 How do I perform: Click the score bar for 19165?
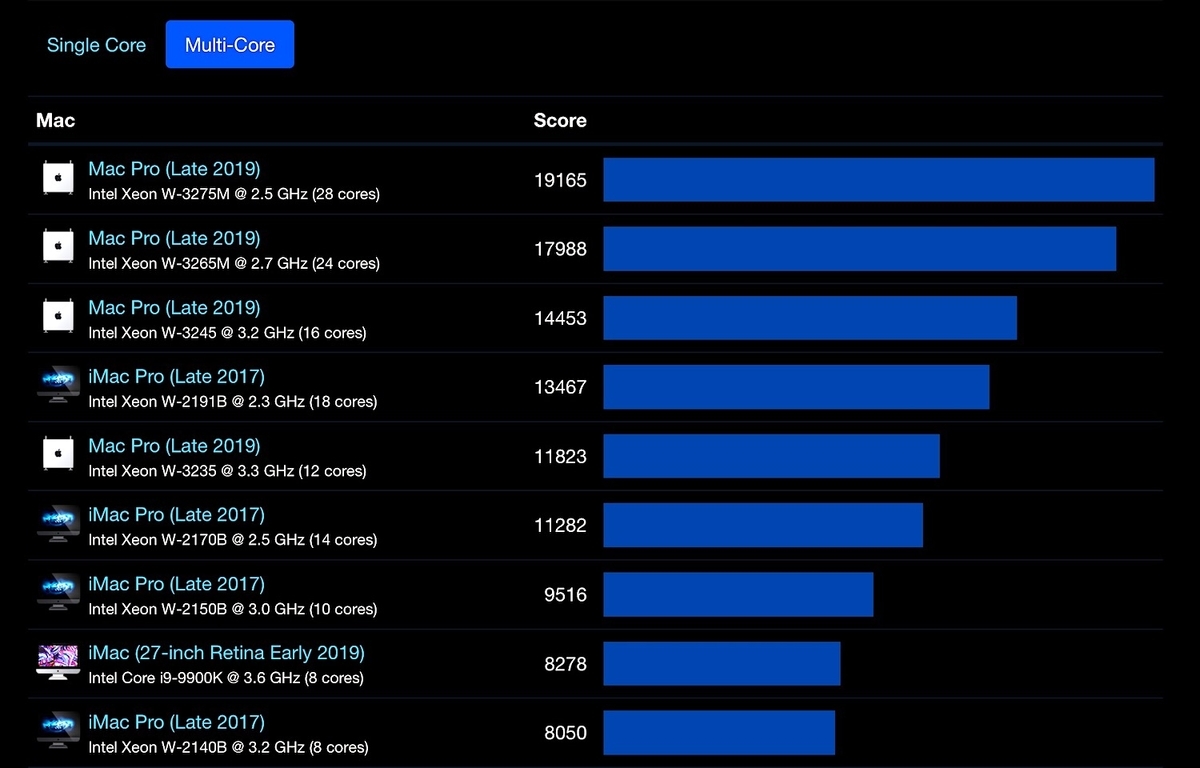tap(879, 180)
